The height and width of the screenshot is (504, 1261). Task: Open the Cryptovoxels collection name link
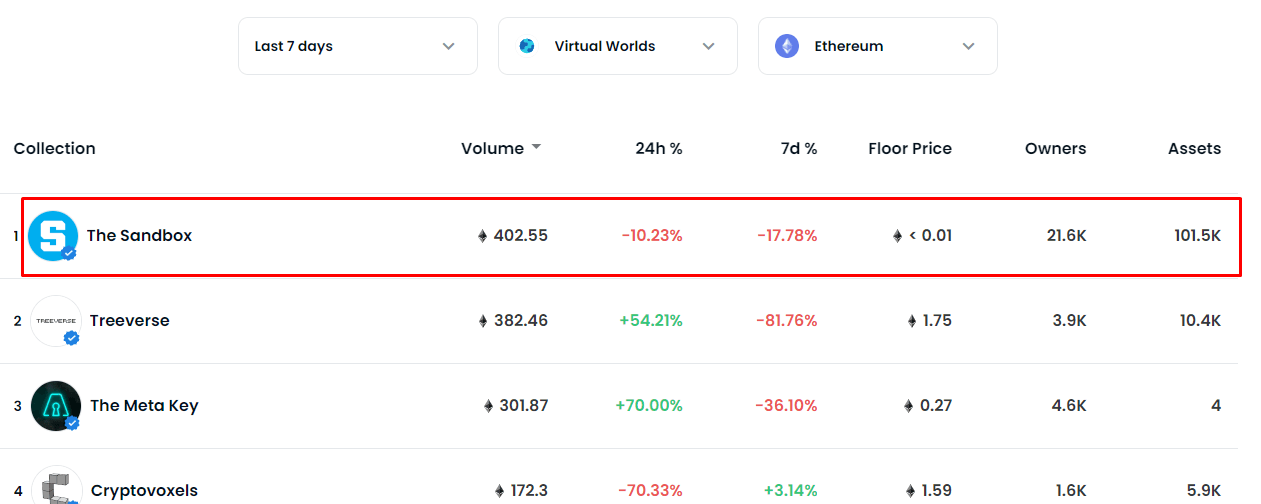click(x=144, y=491)
